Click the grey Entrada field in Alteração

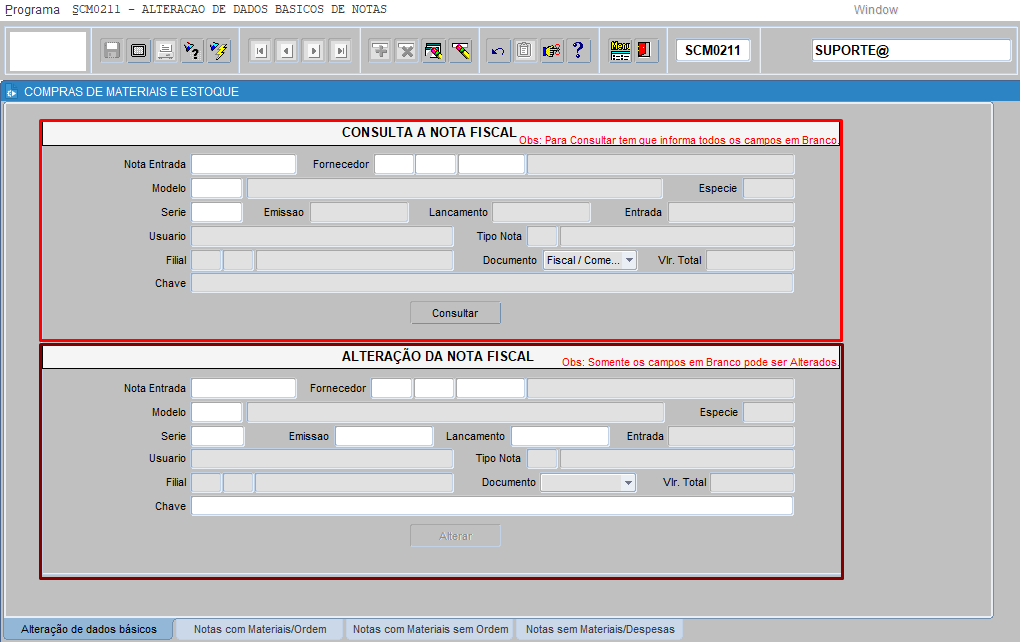(x=731, y=436)
